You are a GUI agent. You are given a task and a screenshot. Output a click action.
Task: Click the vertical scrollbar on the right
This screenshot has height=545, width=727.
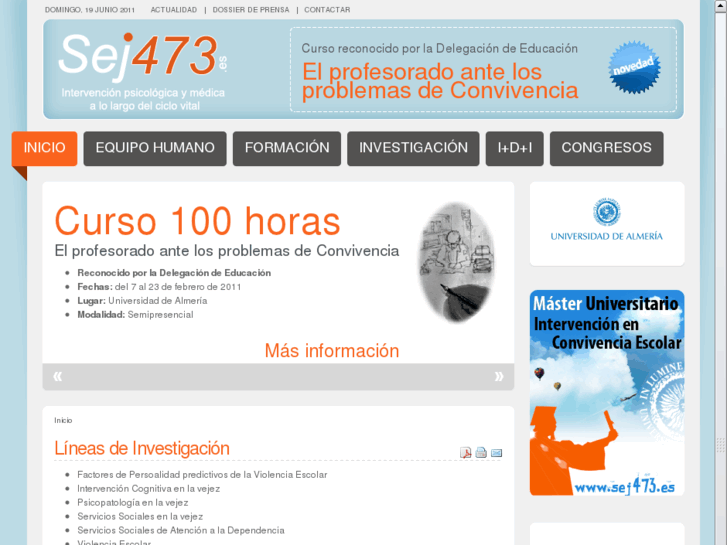[720, 272]
